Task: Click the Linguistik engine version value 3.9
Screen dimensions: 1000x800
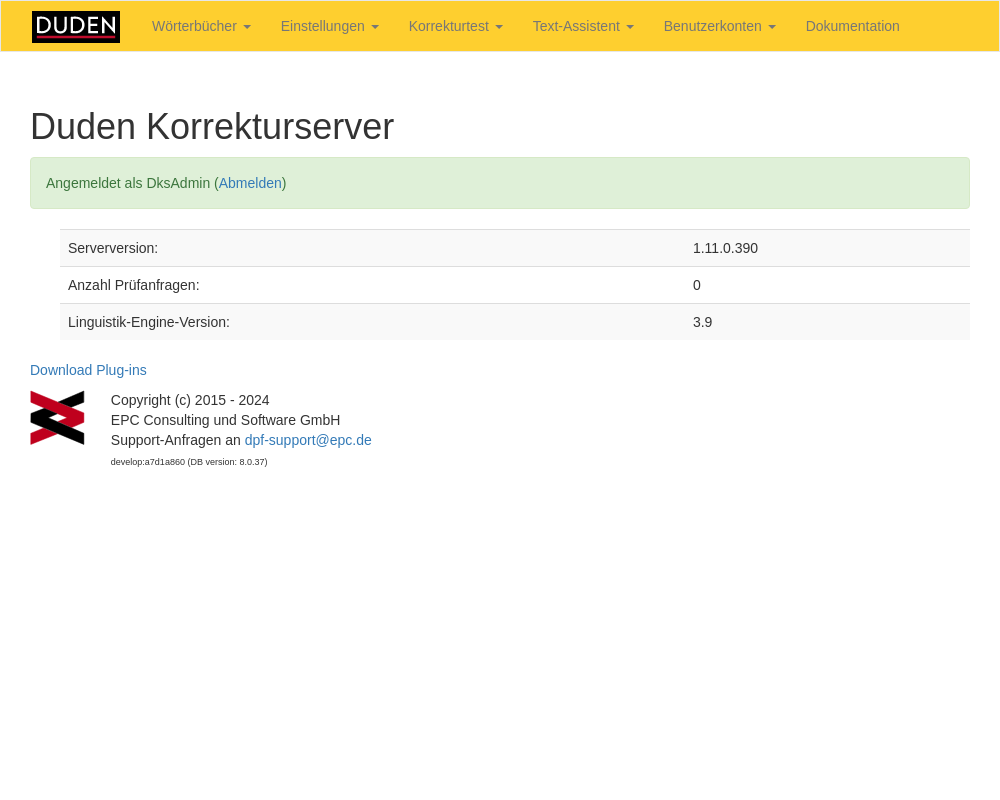Action: point(702,322)
